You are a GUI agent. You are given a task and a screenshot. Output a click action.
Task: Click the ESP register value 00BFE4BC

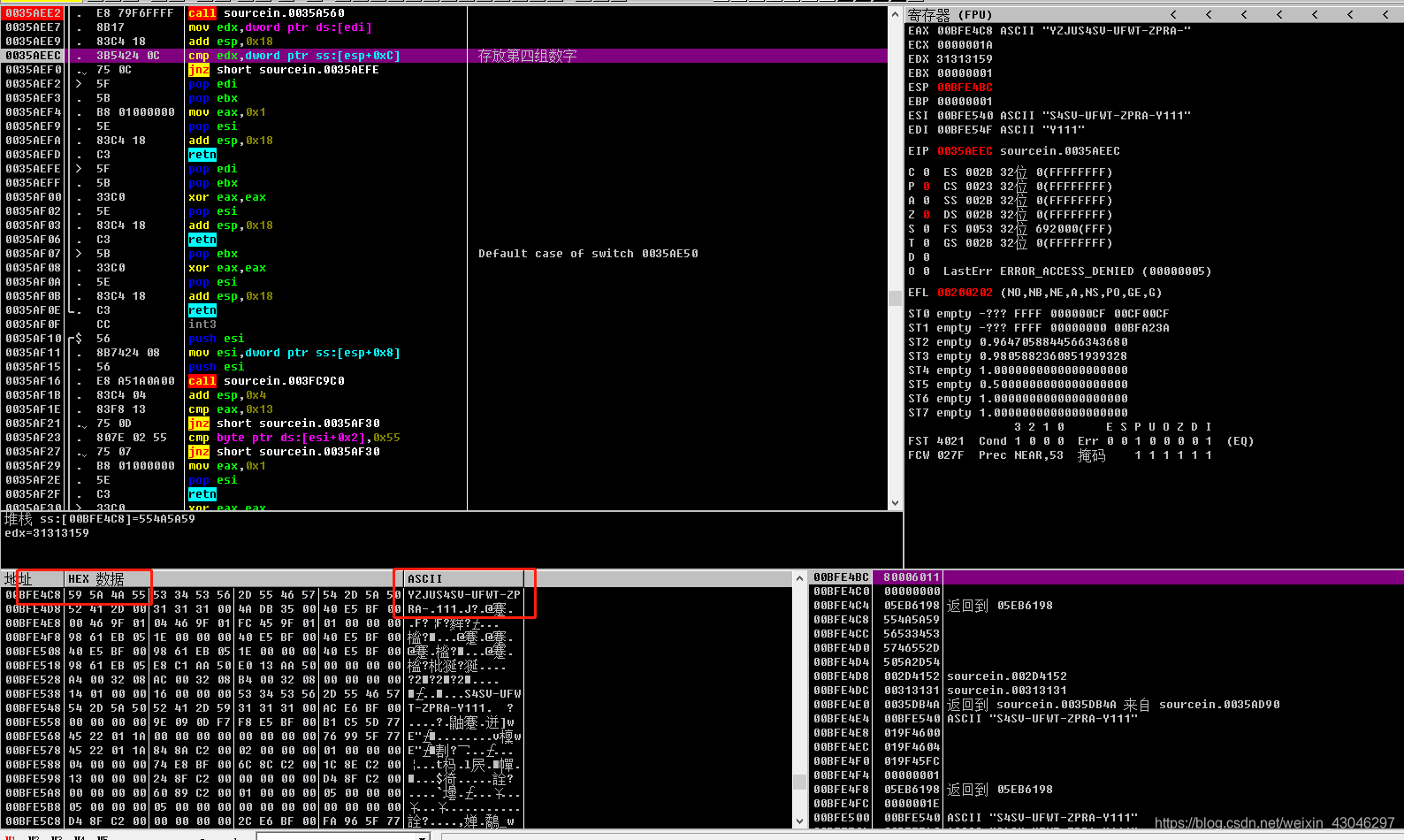click(965, 88)
